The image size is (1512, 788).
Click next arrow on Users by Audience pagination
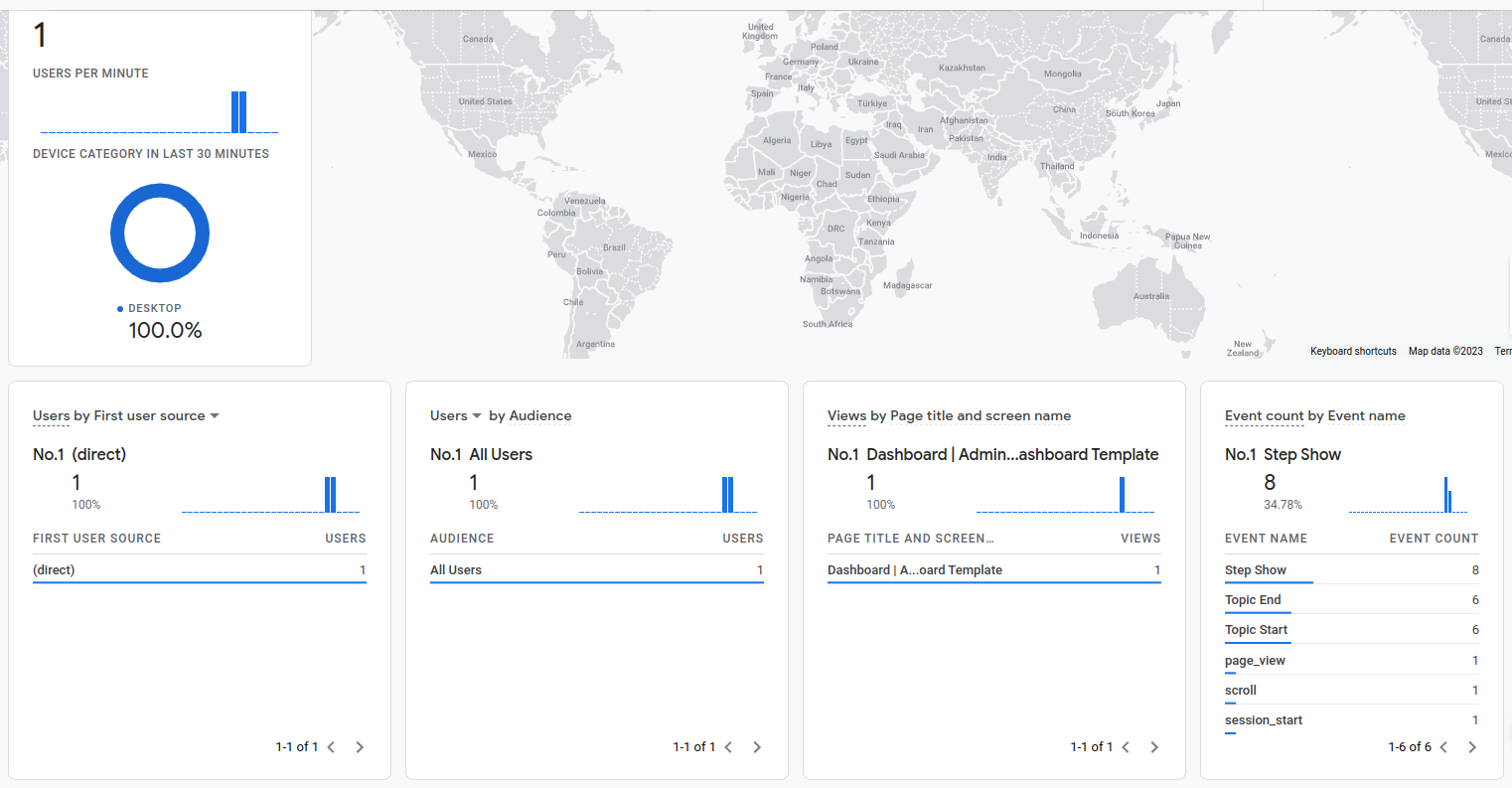(757, 746)
